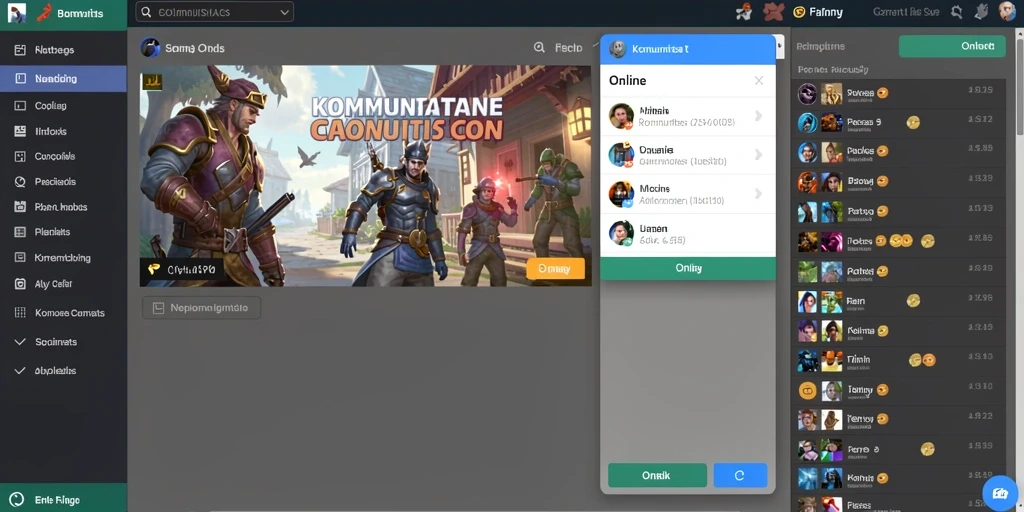Click the Nepiomaigmtato checkbox below the banner
The image size is (1024, 512).
[x=158, y=308]
